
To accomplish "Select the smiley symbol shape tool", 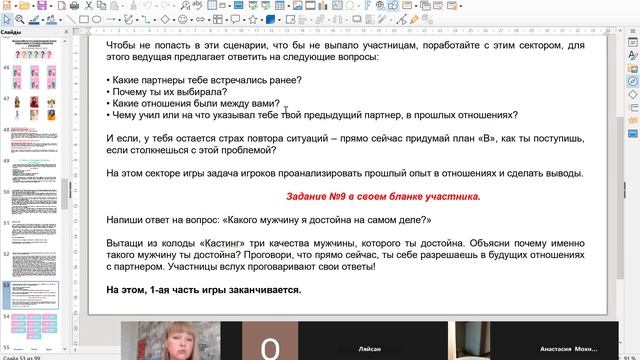I will point(182,19).
